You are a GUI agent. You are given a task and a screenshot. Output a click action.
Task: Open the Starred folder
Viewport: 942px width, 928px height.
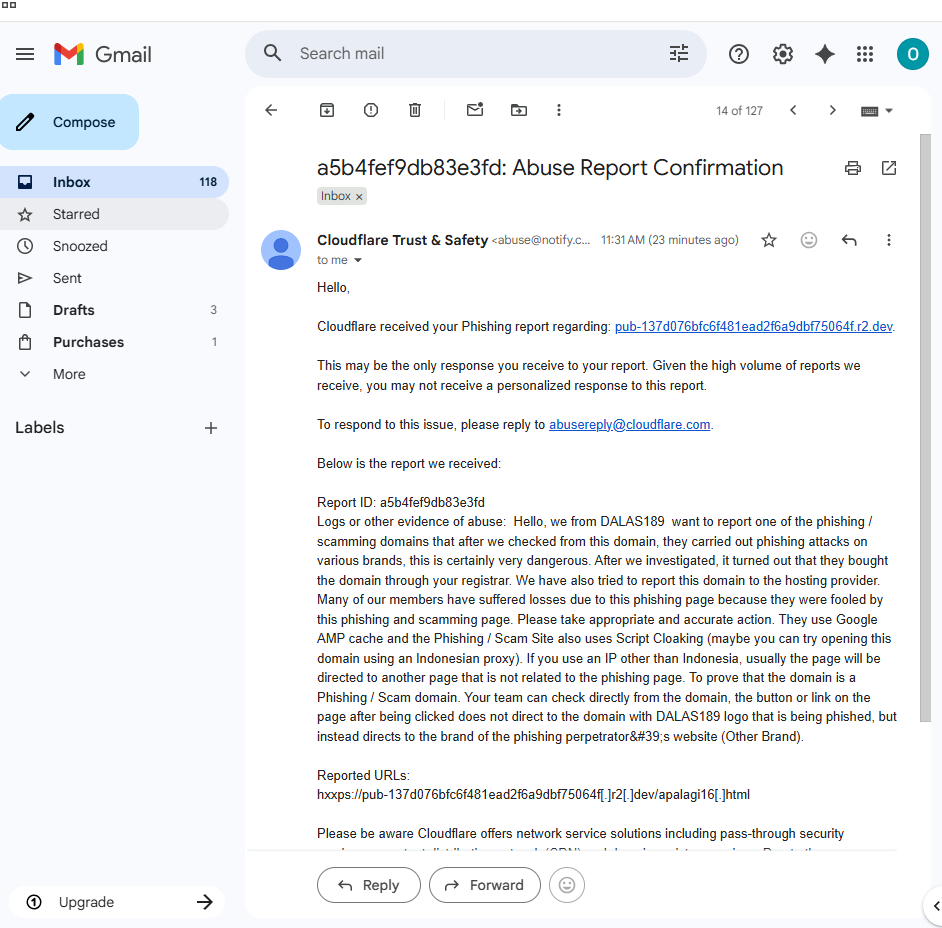(x=114, y=214)
